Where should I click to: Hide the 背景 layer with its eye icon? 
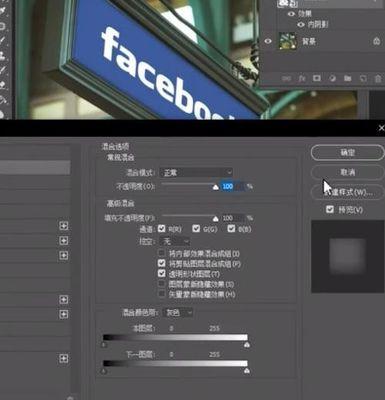pyautogui.click(x=268, y=41)
